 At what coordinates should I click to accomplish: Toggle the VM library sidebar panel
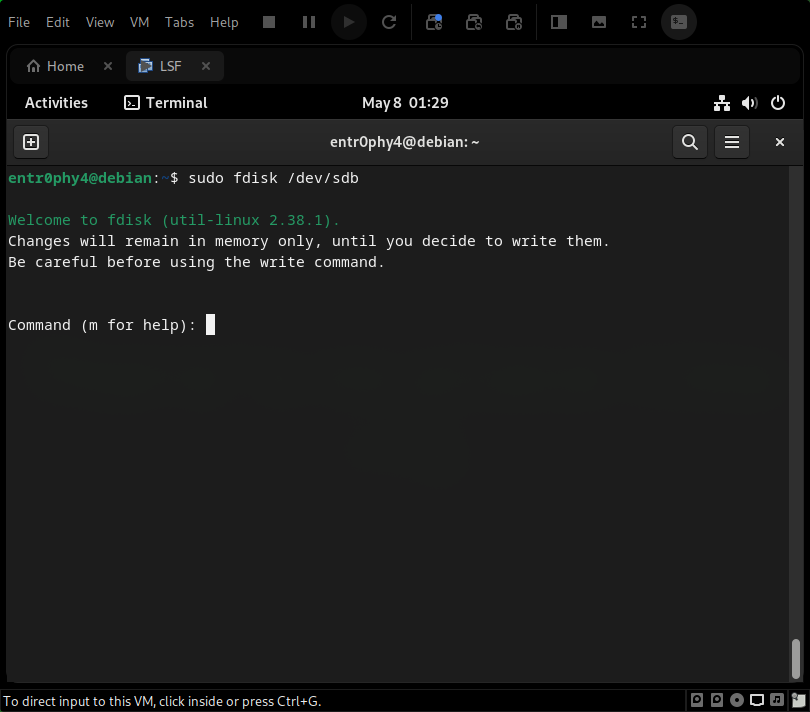click(x=558, y=21)
